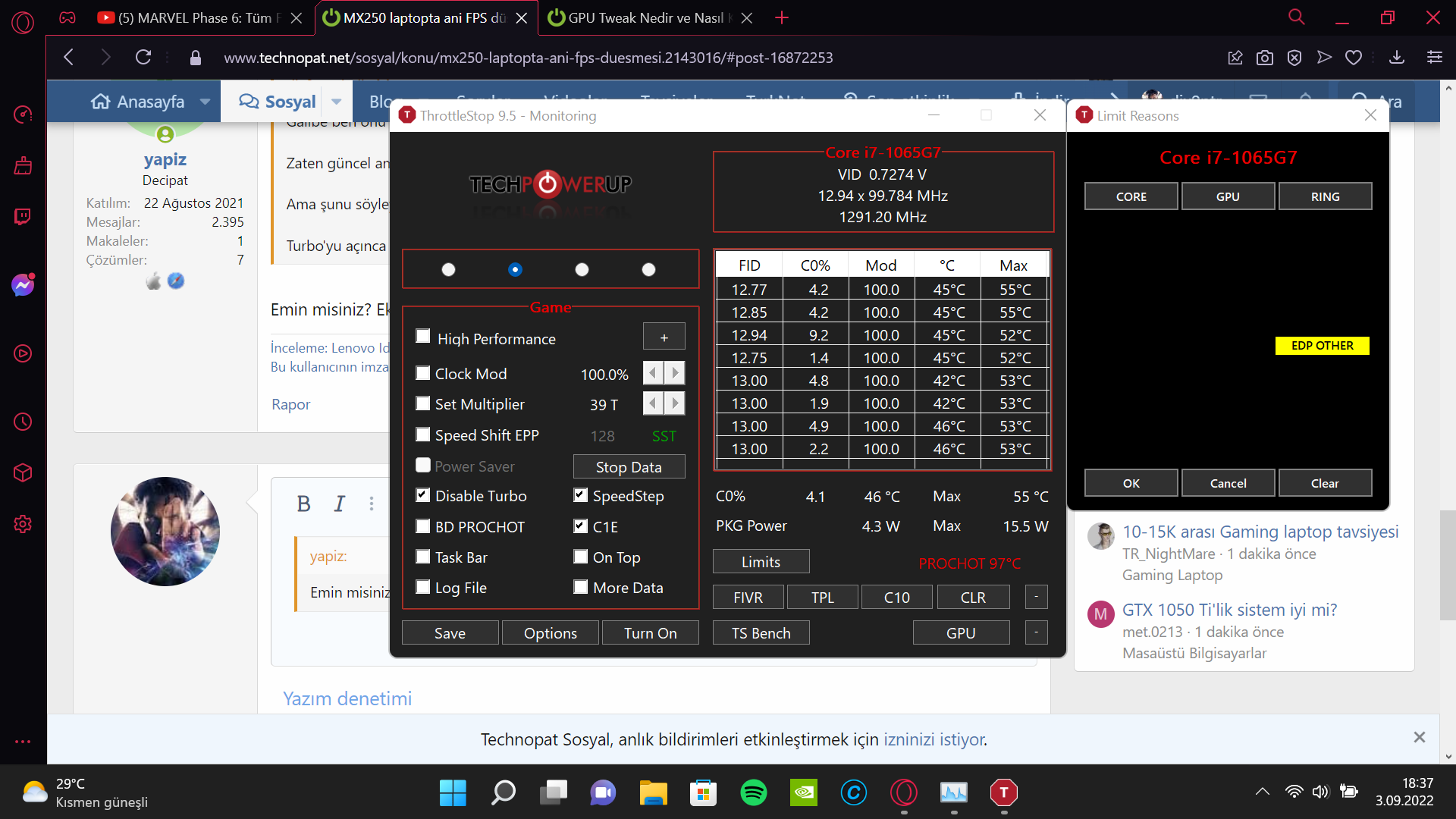Open the 10-15K Gaming laptop thread link
This screenshot has width=1456, height=819.
1260,532
